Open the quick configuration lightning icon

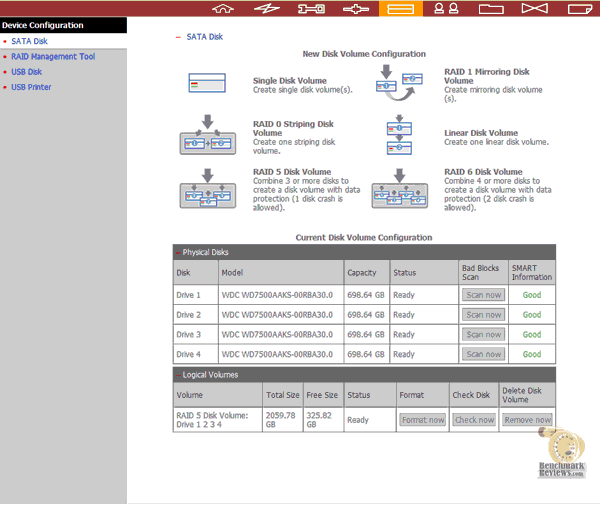[x=267, y=8]
